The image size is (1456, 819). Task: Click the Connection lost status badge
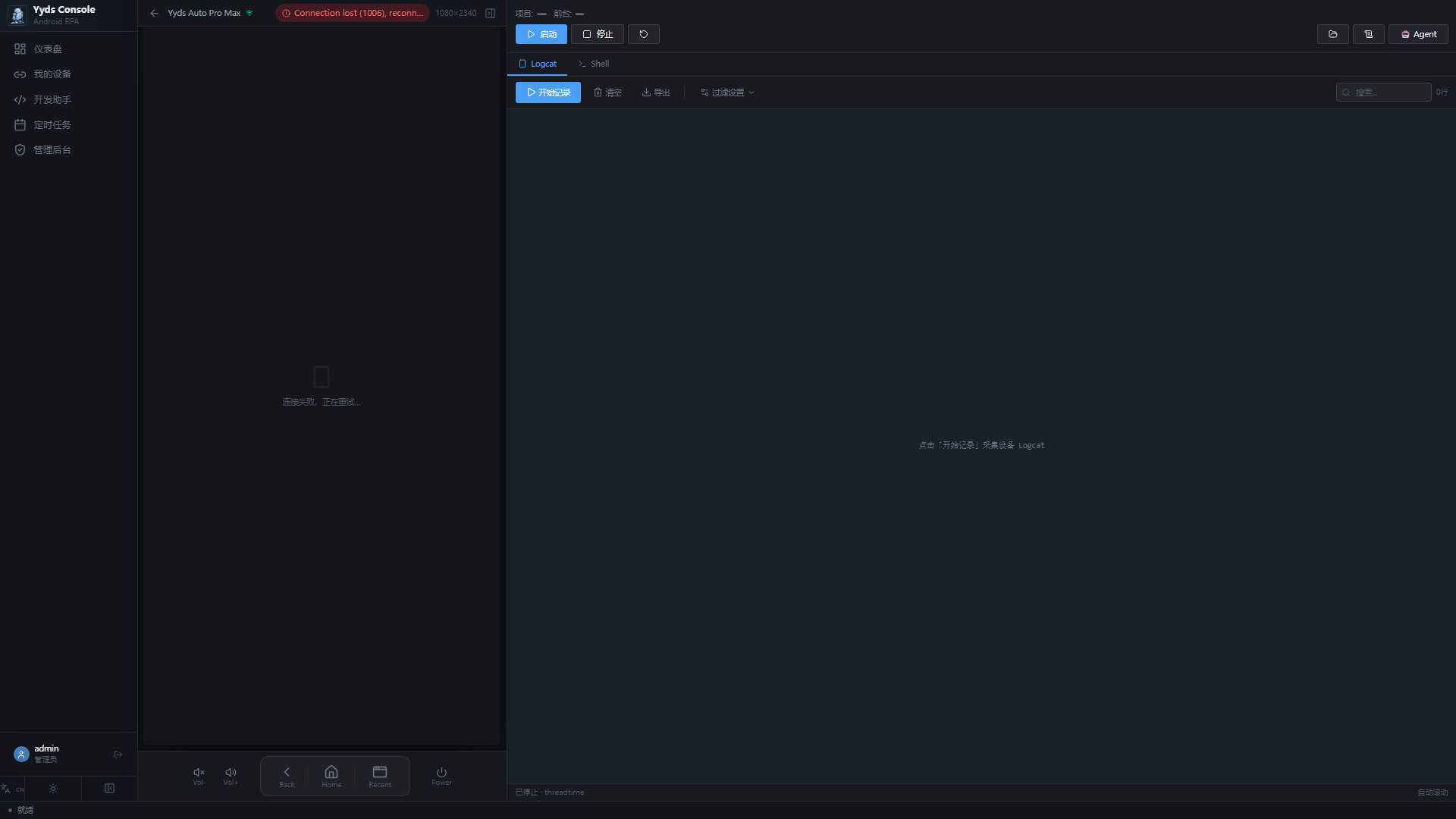[353, 13]
